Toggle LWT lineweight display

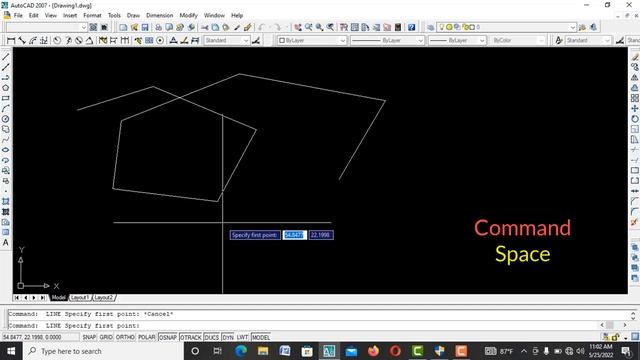pyautogui.click(x=242, y=337)
